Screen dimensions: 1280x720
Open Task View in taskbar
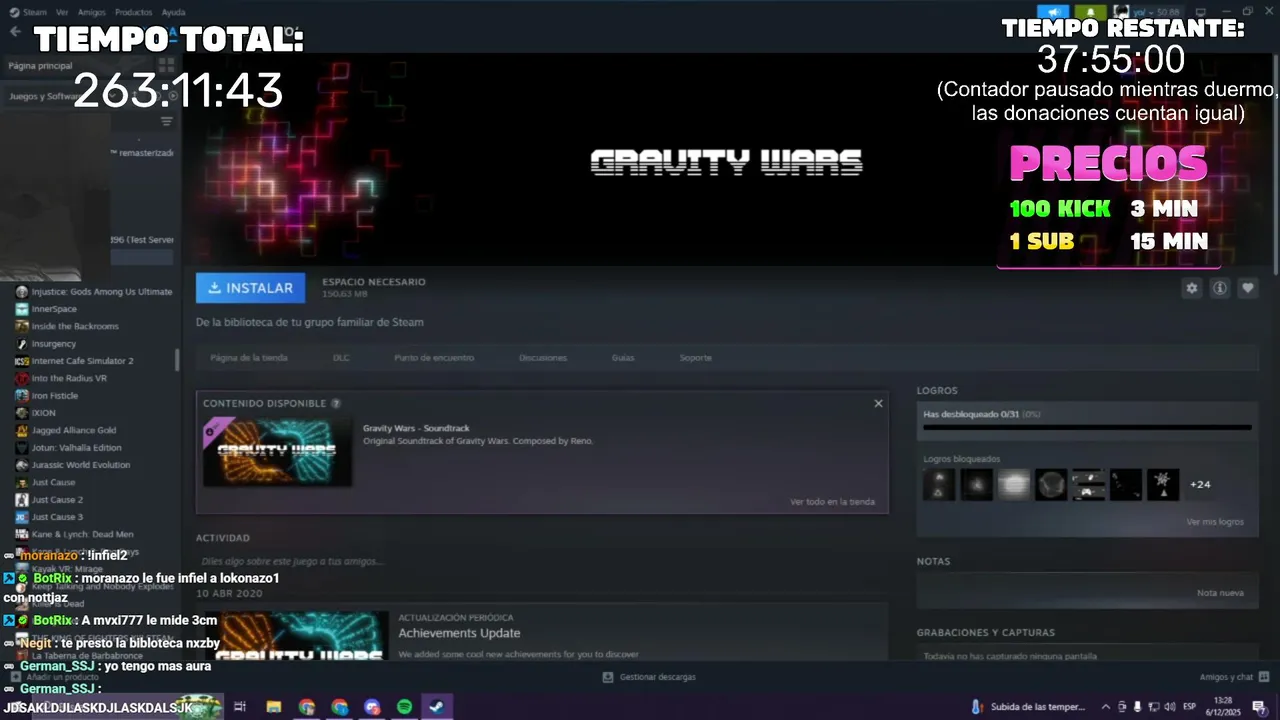tap(240, 707)
